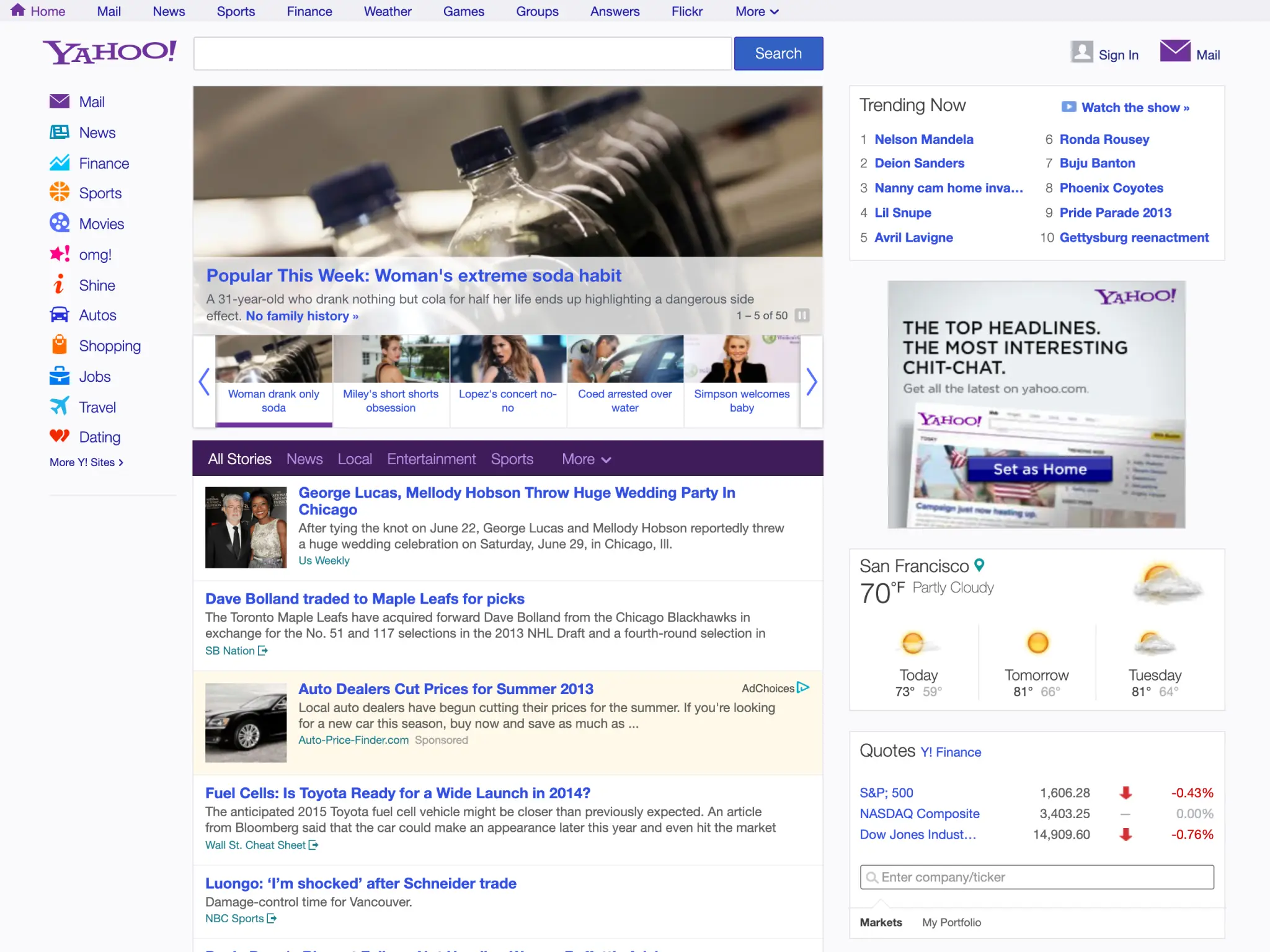1270x952 pixels.
Task: Open the Movies film reel icon
Action: pos(60,223)
